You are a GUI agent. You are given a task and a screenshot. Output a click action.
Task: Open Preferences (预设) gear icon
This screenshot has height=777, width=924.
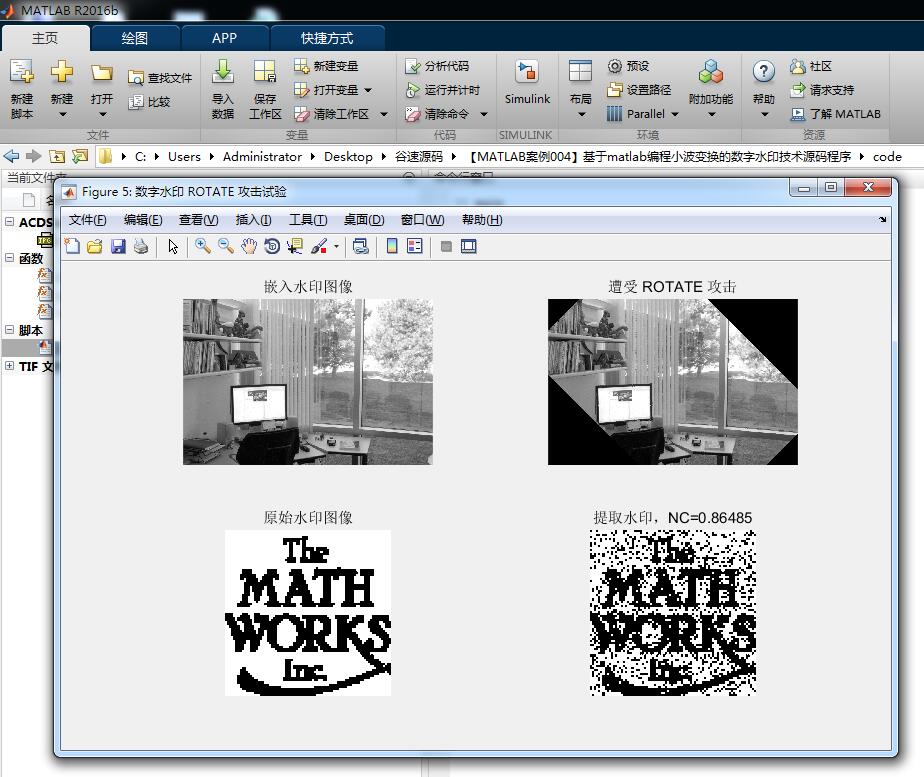pyautogui.click(x=615, y=66)
